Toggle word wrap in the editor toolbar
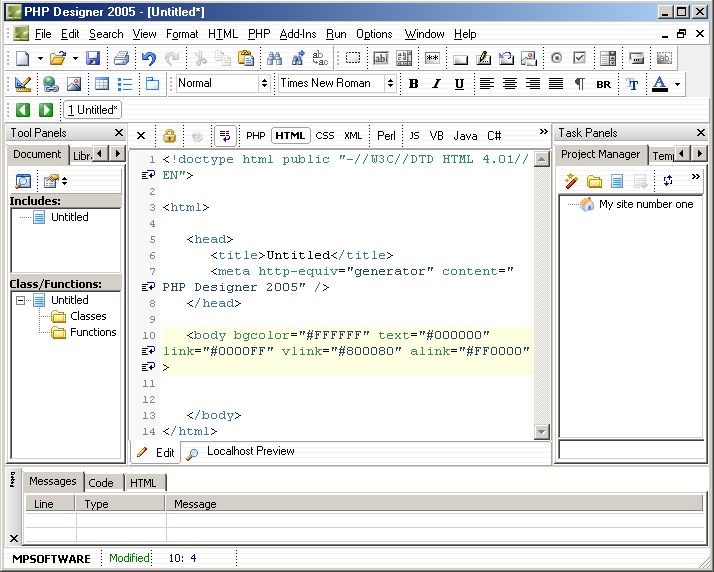 click(x=225, y=136)
